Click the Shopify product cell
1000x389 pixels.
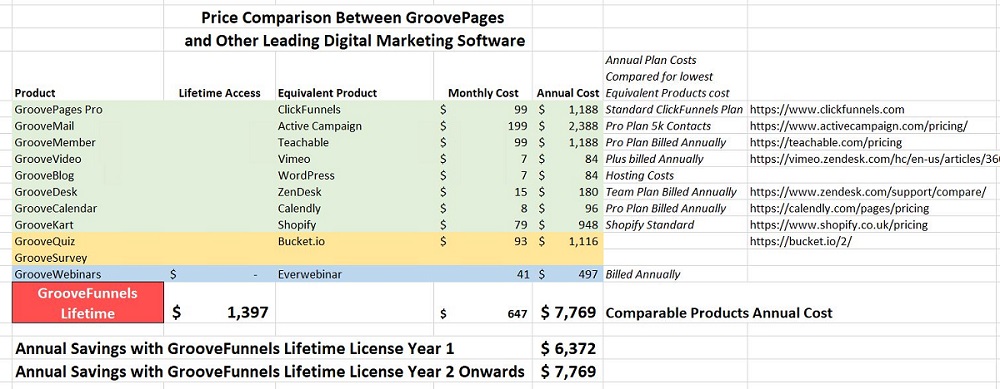[354, 224]
